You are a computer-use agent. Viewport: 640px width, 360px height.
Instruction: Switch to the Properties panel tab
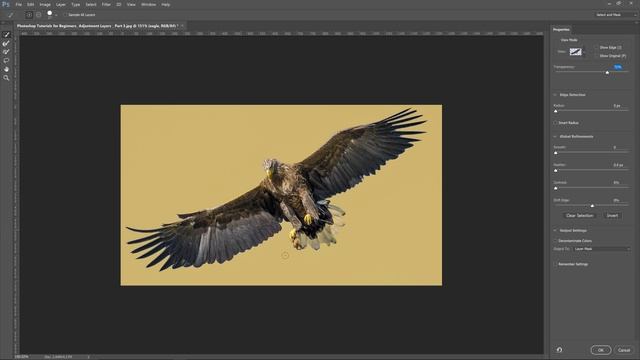[561, 29]
